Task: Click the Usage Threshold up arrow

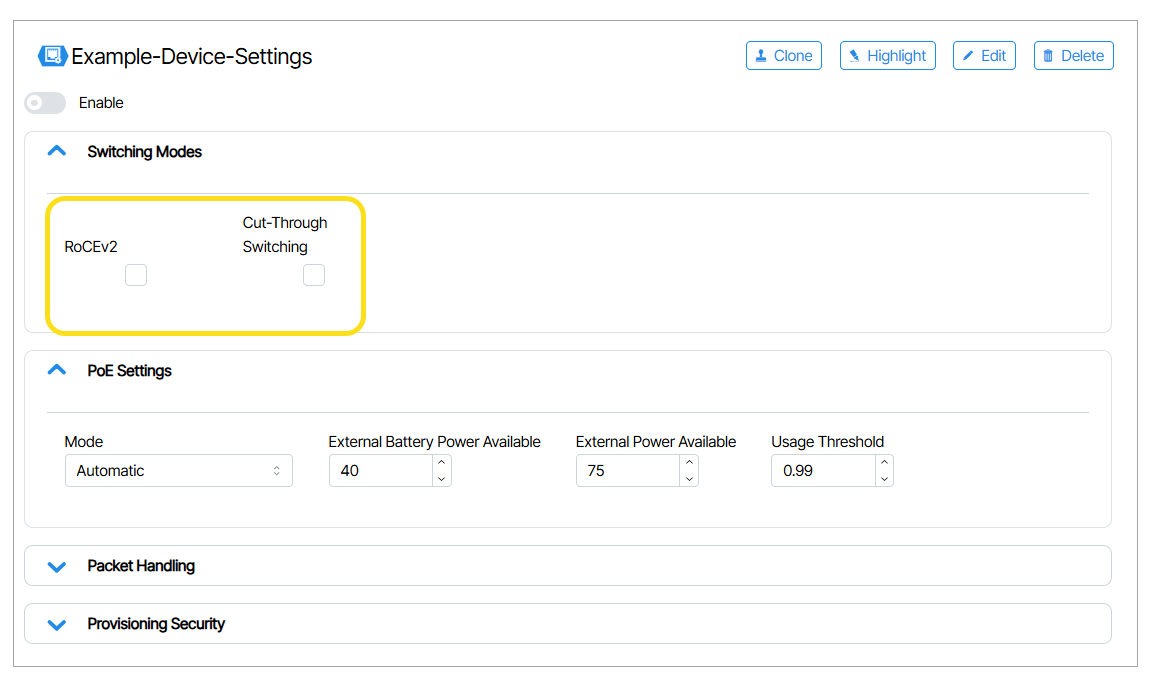Action: (883, 463)
